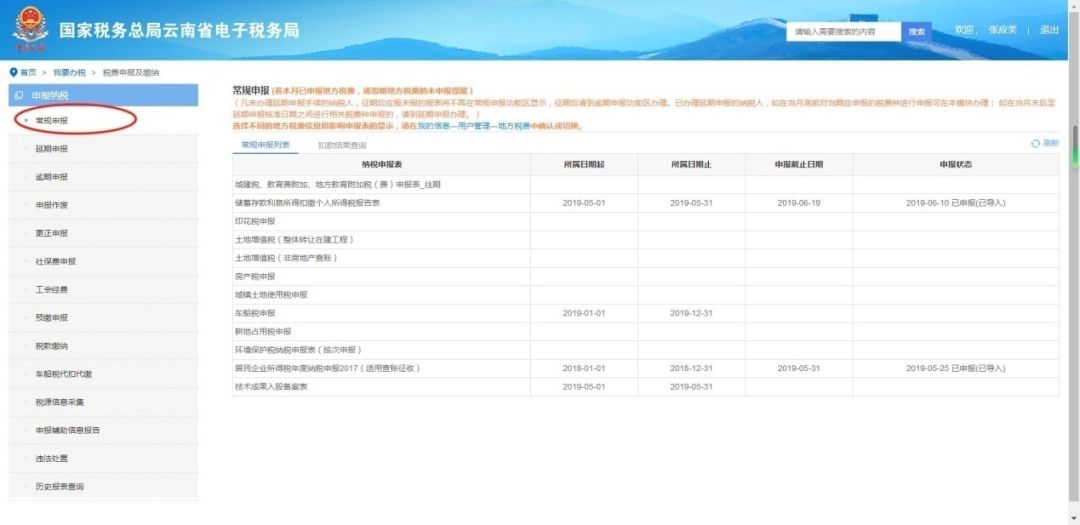Image resolution: width=1080 pixels, height=525 pixels.
Task: Click status 2019-05-25 已申报(已导入)
Action: coord(956,369)
